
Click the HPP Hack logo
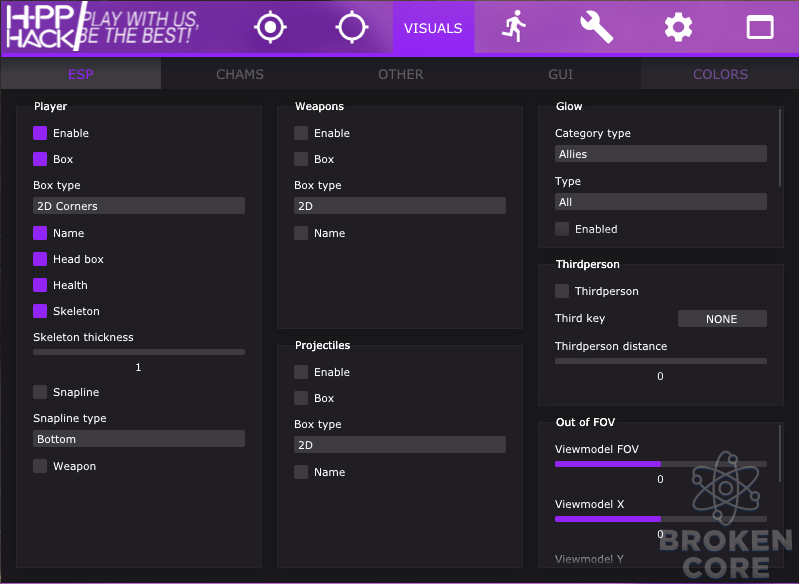pos(46,27)
